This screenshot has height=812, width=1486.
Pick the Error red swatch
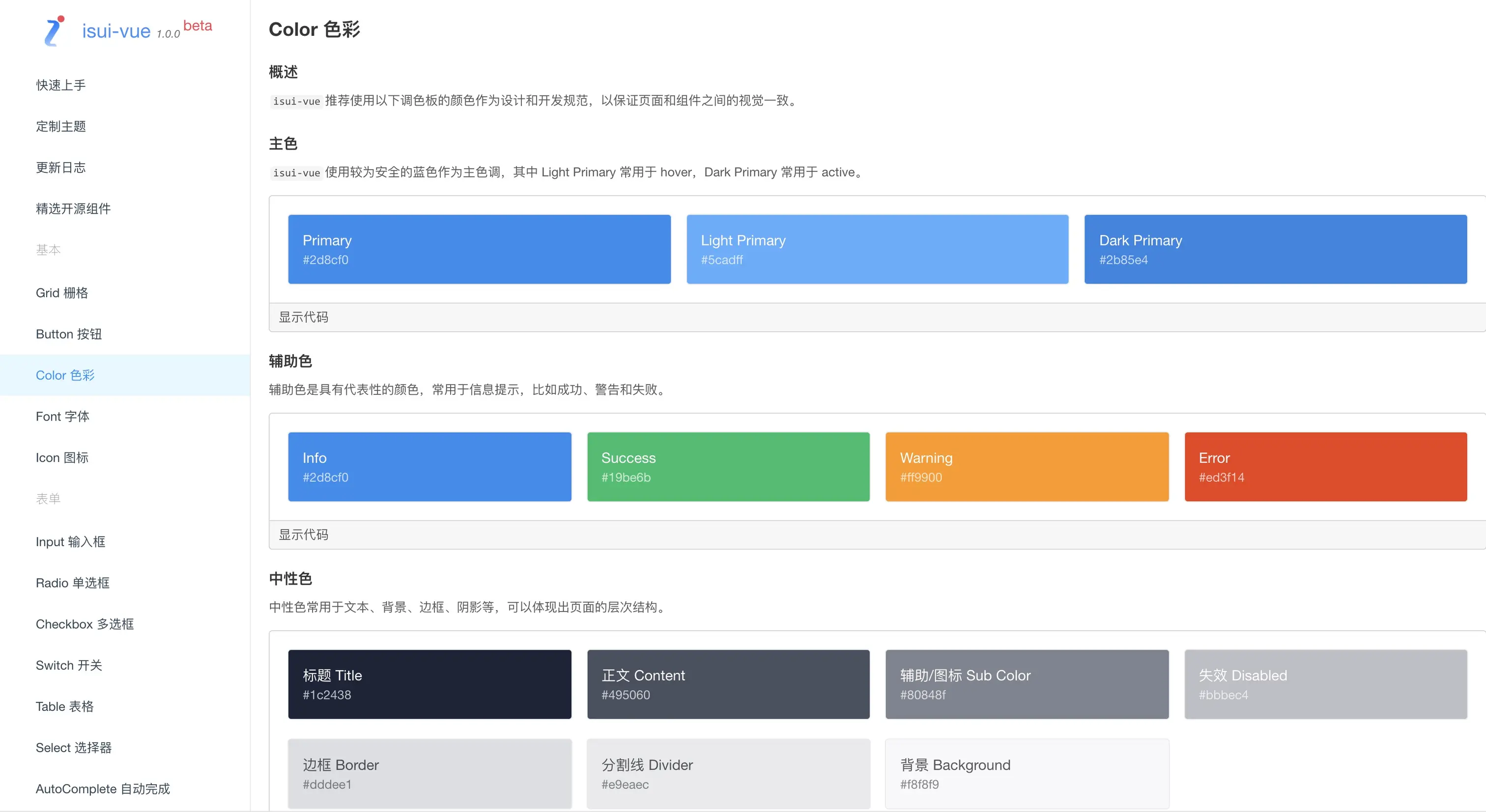[1326, 467]
